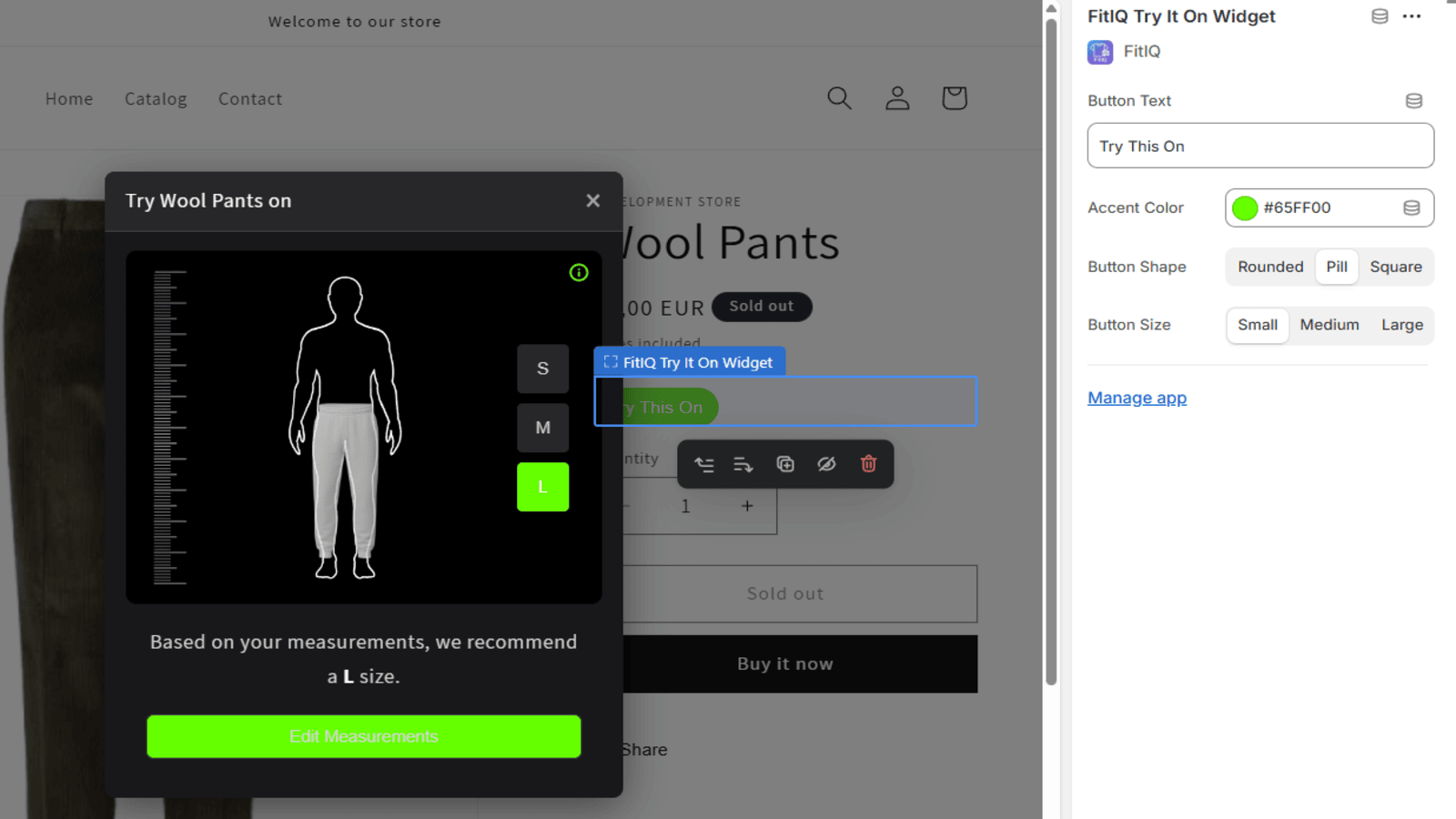Go to the Home menu link

(69, 99)
